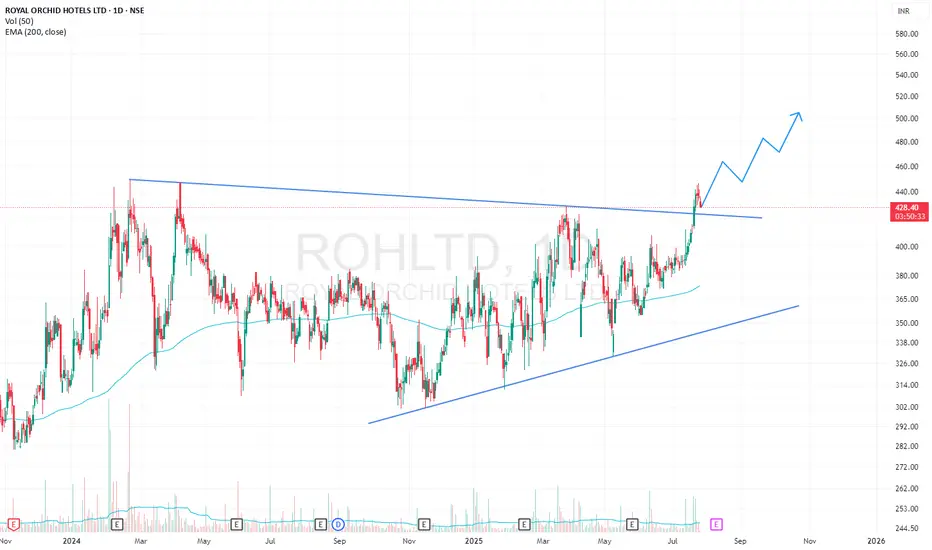Click the 540.00 price axis label
The width and height of the screenshot is (932, 550).
tap(907, 75)
